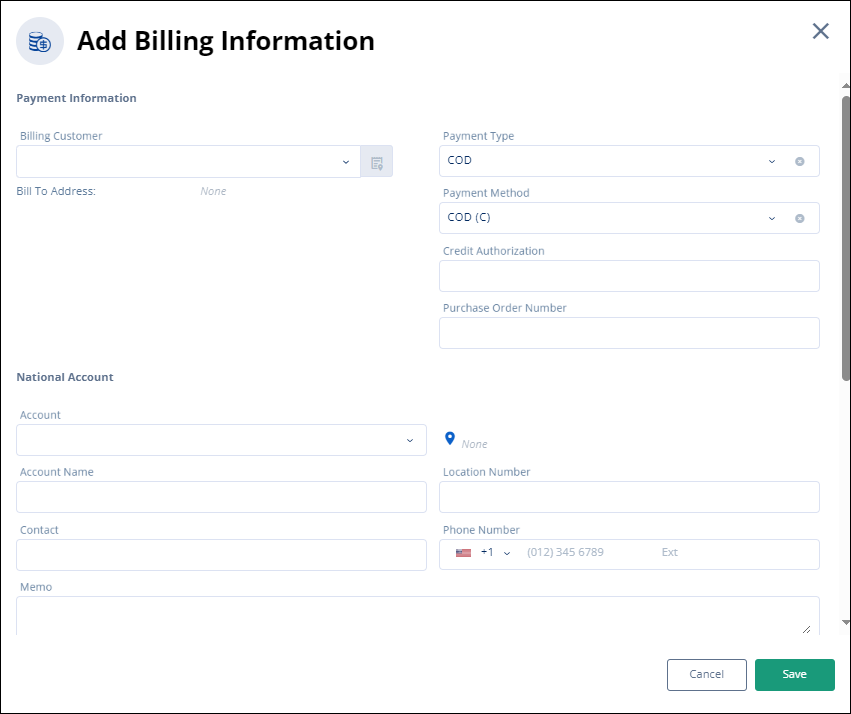
Task: Open the Payment Method dropdown
Action: 771,218
